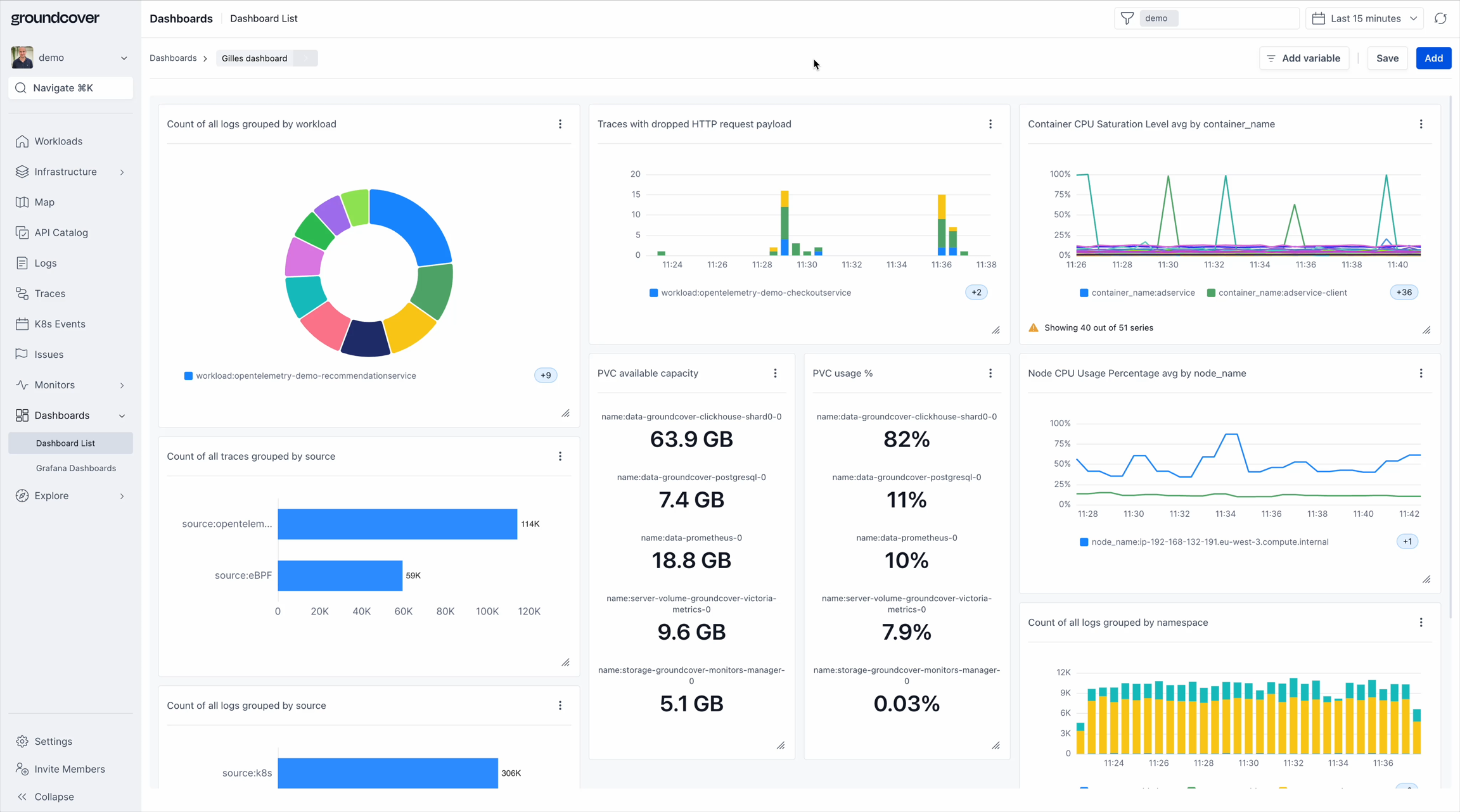
Task: Click the blue source:eBPF bar in traces chart
Action: pos(340,575)
